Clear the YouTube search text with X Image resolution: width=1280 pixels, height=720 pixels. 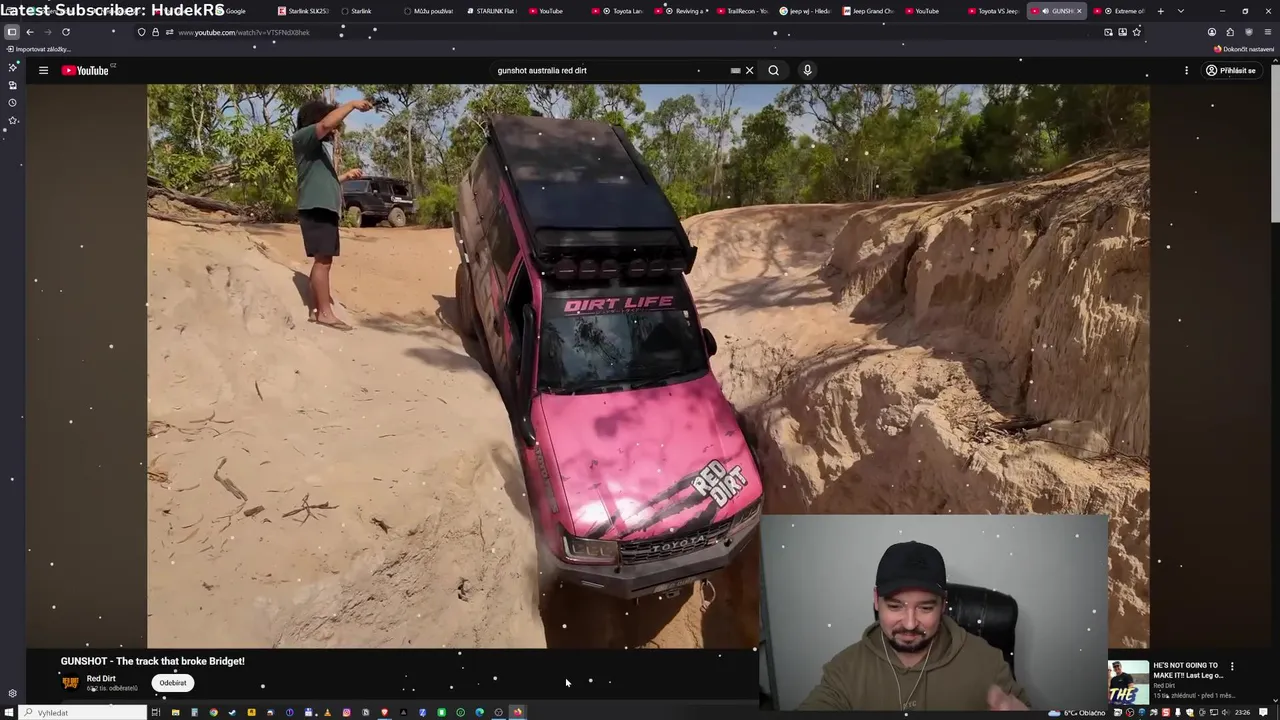749,70
